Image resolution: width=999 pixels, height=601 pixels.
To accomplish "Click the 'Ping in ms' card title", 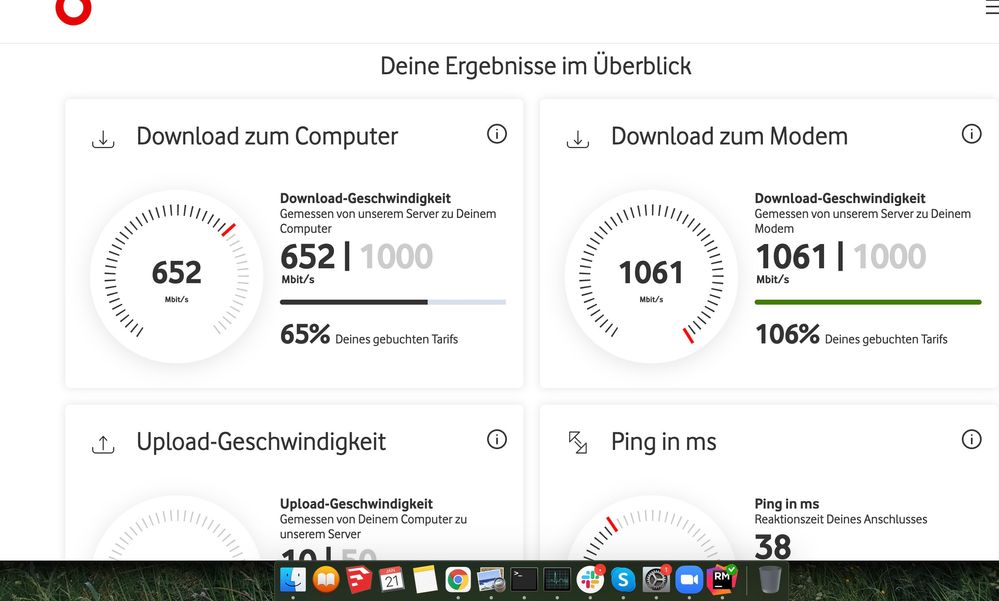I will 664,442.
